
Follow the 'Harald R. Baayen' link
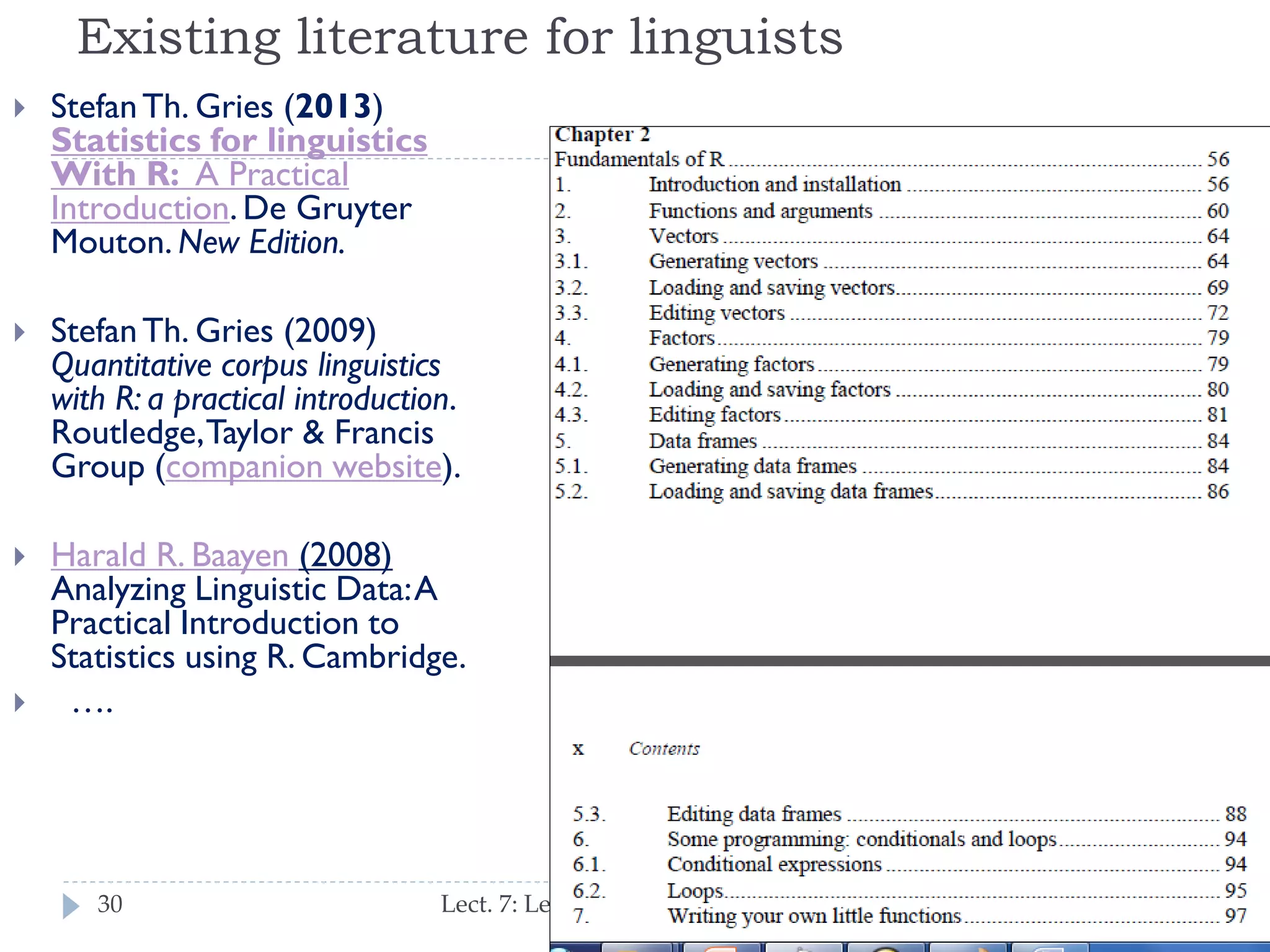(170, 555)
